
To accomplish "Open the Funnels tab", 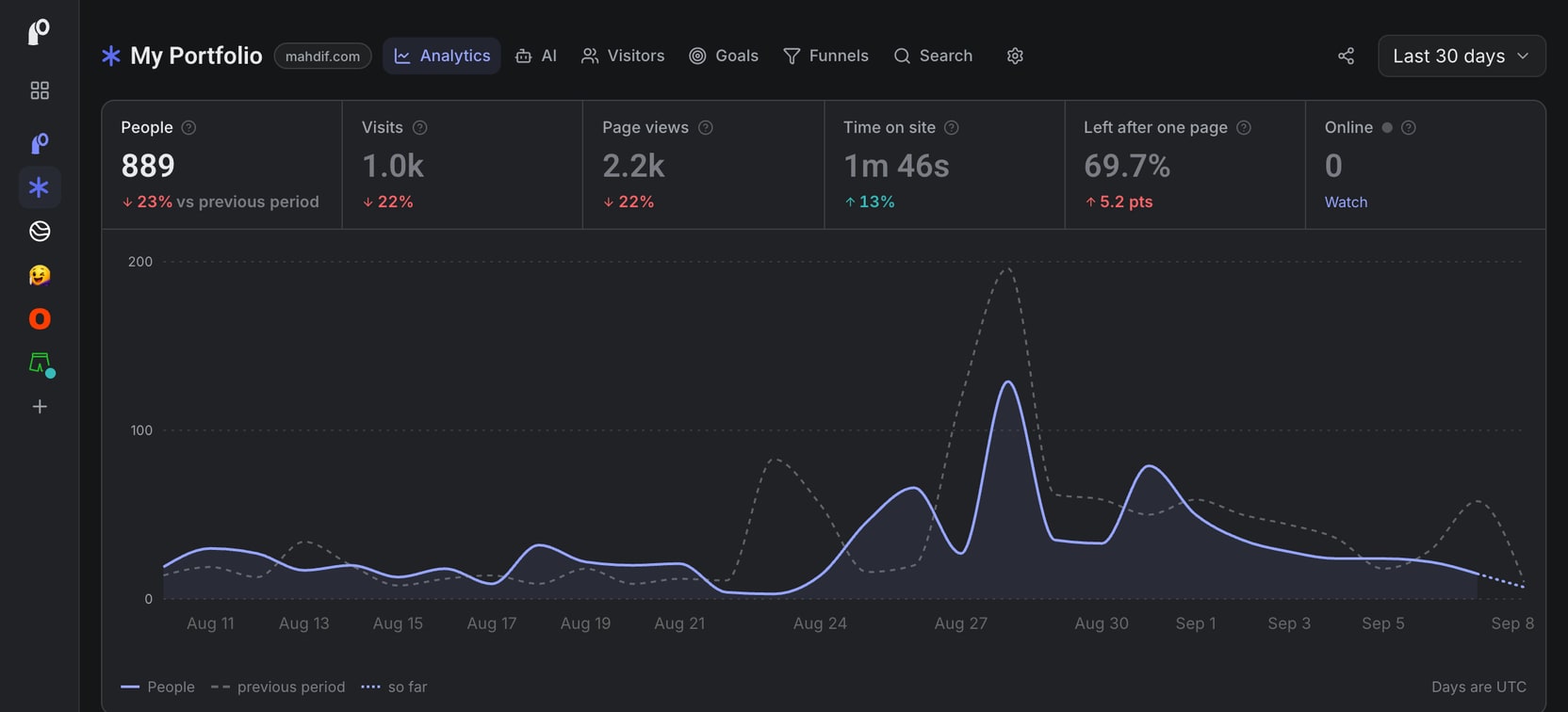I will 825,56.
